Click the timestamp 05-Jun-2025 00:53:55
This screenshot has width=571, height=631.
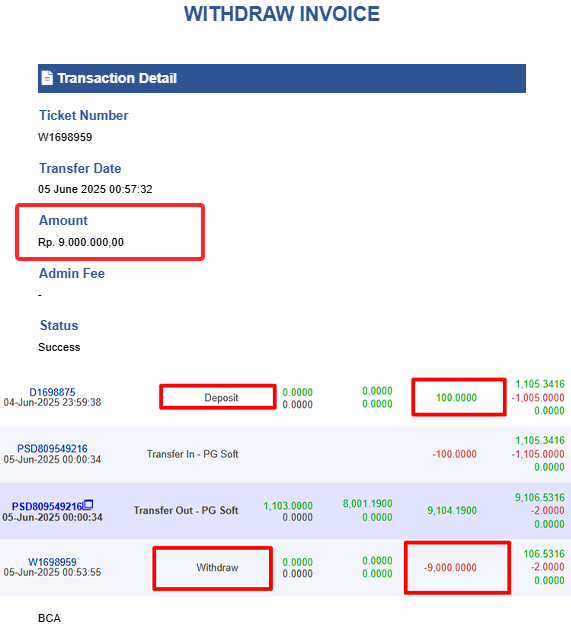click(52, 572)
